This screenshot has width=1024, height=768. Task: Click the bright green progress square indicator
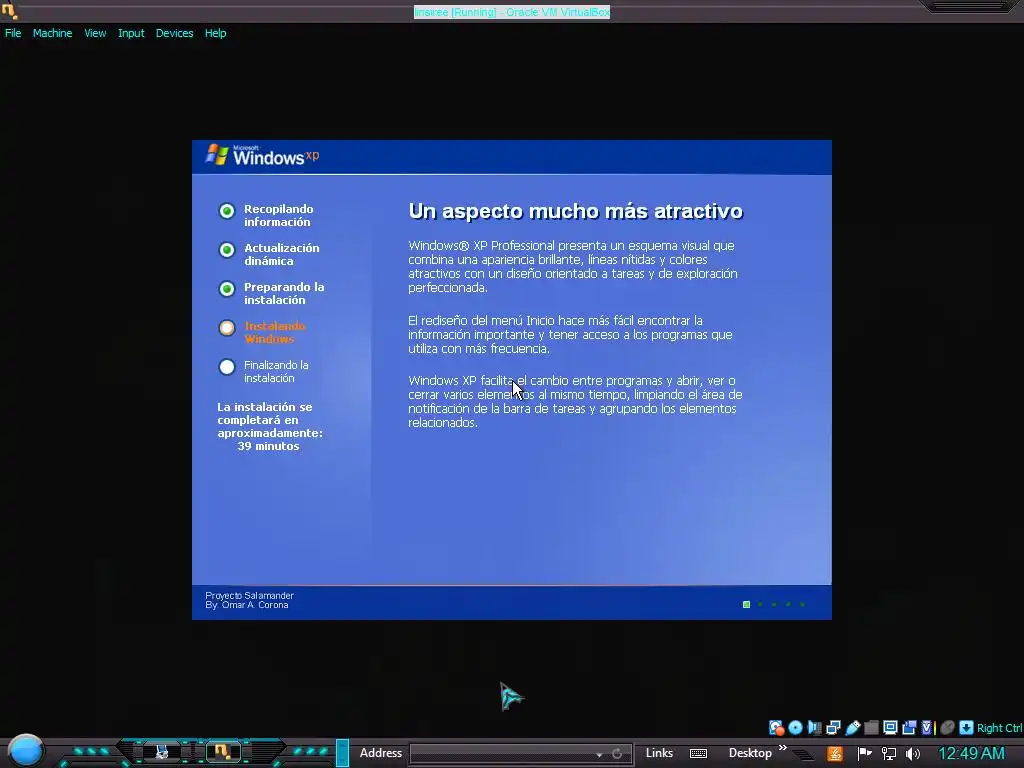[x=746, y=605]
